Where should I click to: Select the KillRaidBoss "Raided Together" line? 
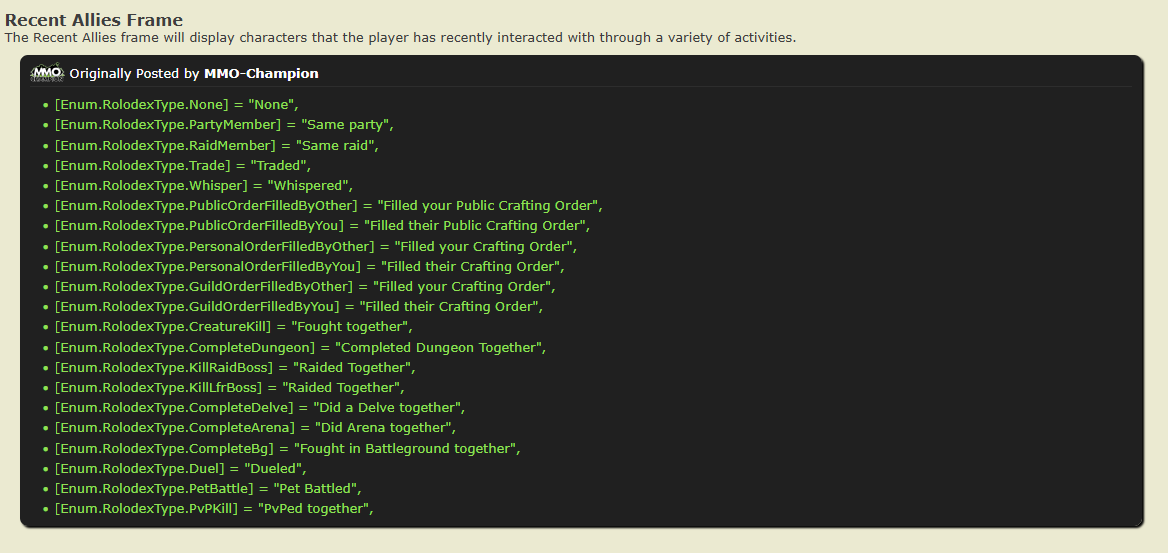(235, 367)
